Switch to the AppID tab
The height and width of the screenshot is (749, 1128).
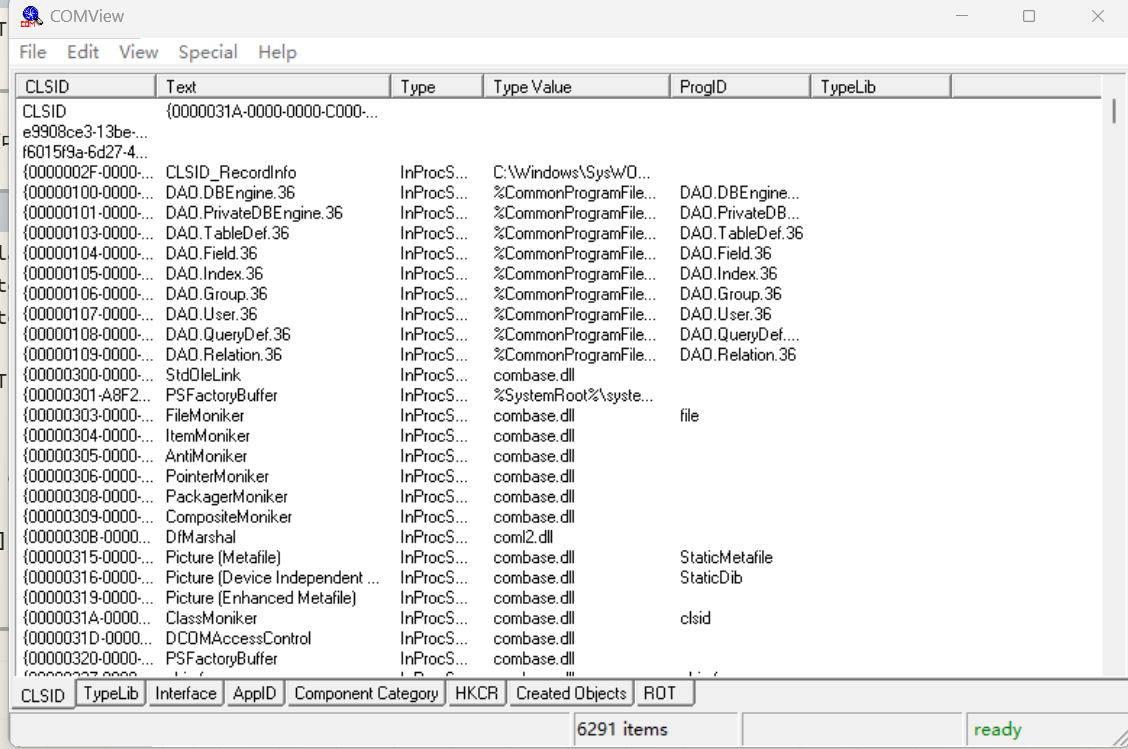(x=255, y=693)
